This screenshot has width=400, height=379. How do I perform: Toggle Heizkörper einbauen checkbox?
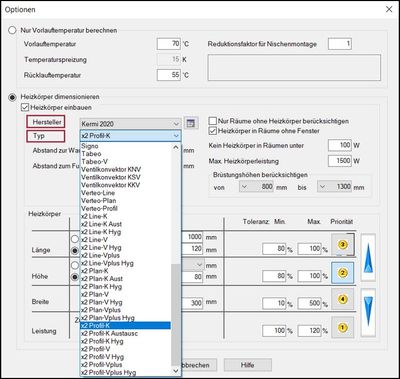click(x=25, y=108)
